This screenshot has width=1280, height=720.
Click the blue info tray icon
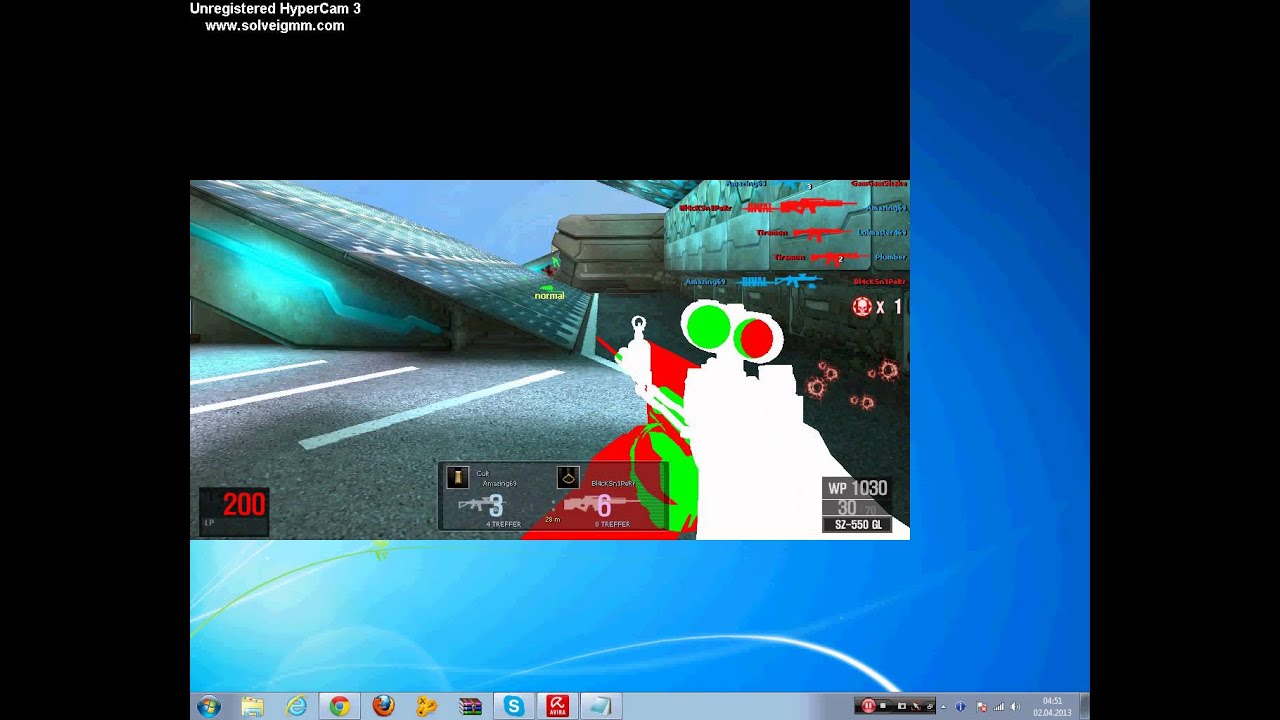pyautogui.click(x=960, y=706)
